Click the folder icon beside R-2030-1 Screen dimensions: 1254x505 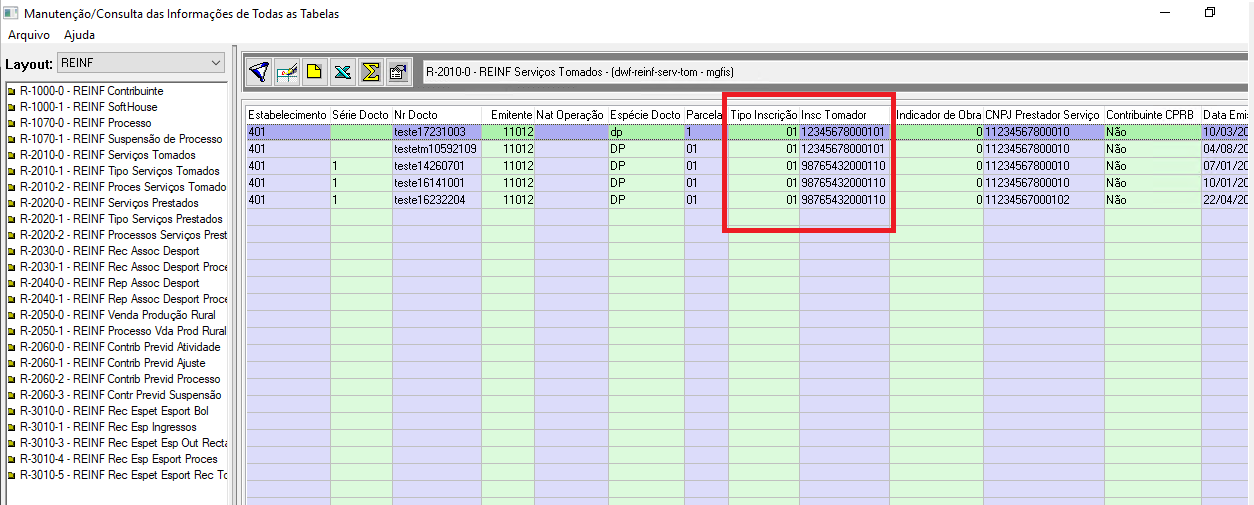point(11,267)
